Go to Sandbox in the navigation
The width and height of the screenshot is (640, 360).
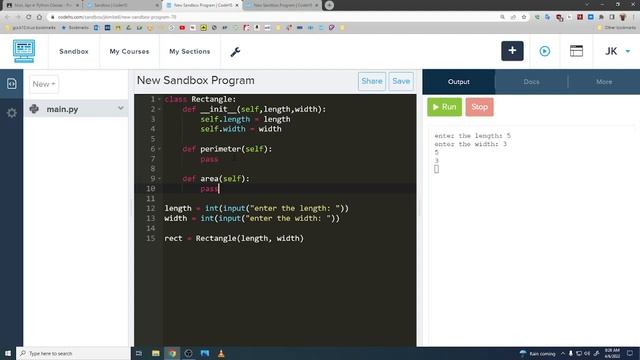click(x=74, y=51)
